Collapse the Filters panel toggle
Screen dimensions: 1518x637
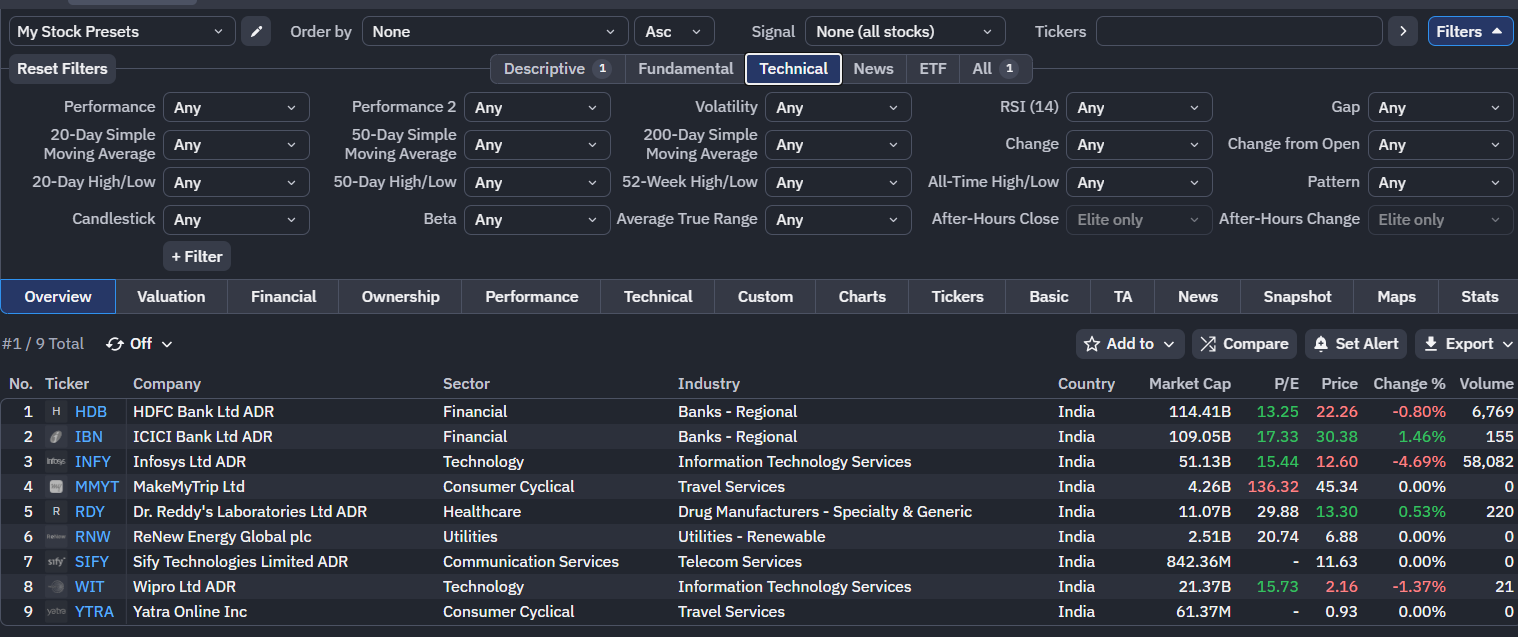pos(1470,31)
